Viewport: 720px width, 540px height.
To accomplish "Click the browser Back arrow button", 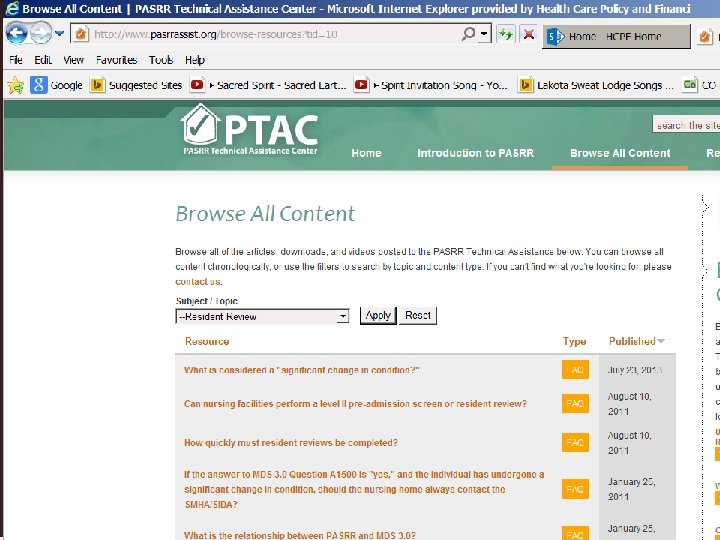I will click(x=17, y=34).
